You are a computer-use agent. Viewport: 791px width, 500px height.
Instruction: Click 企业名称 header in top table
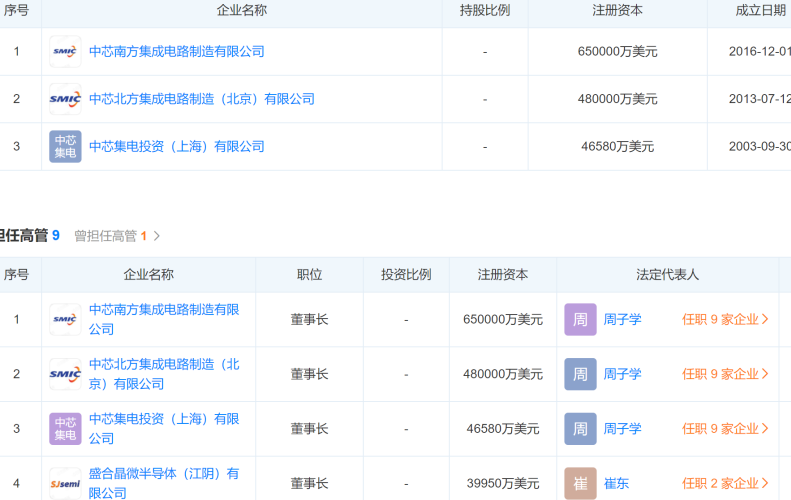click(242, 11)
